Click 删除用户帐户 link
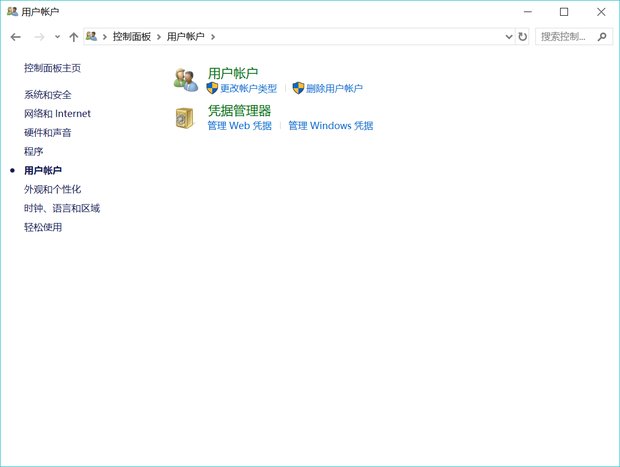 click(x=334, y=89)
